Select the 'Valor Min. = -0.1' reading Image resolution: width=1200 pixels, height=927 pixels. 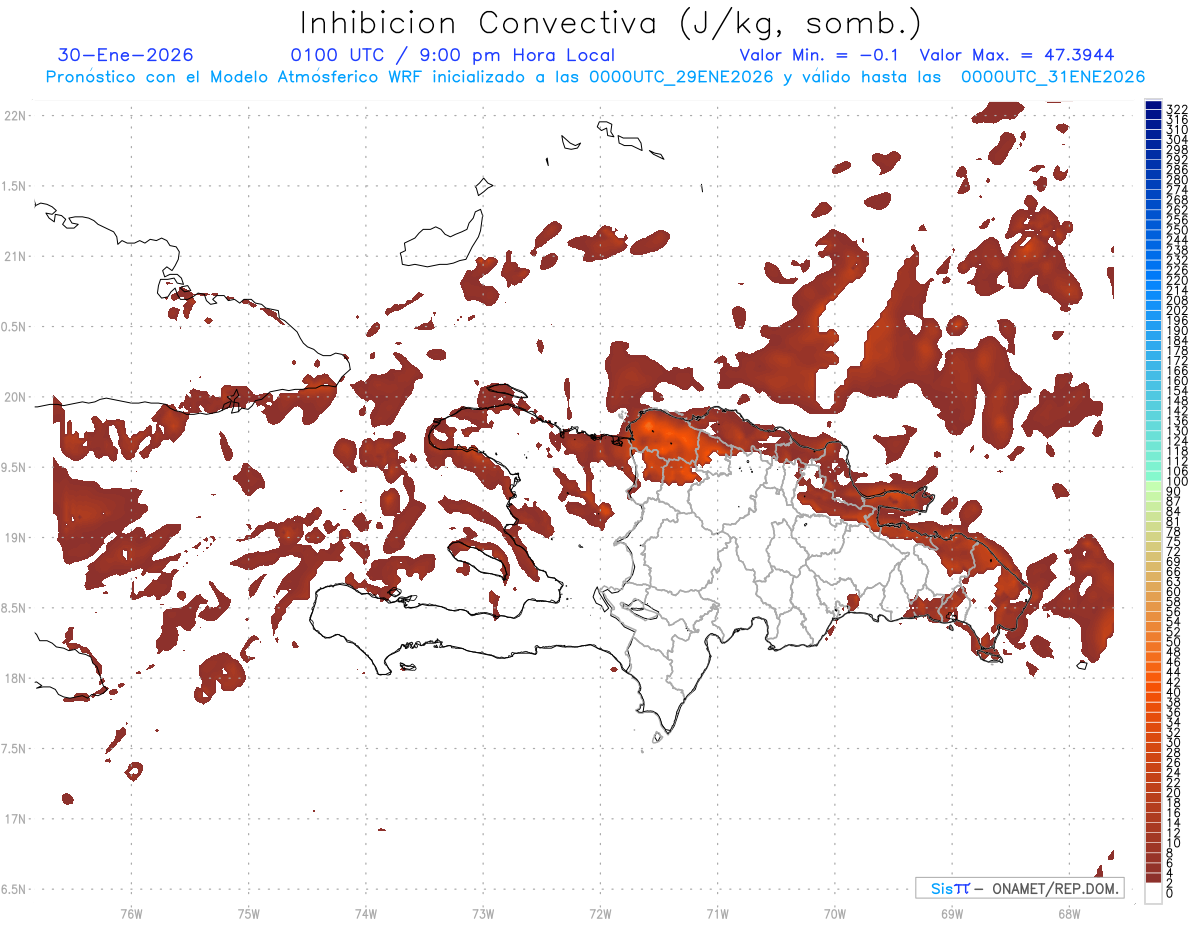(820, 55)
